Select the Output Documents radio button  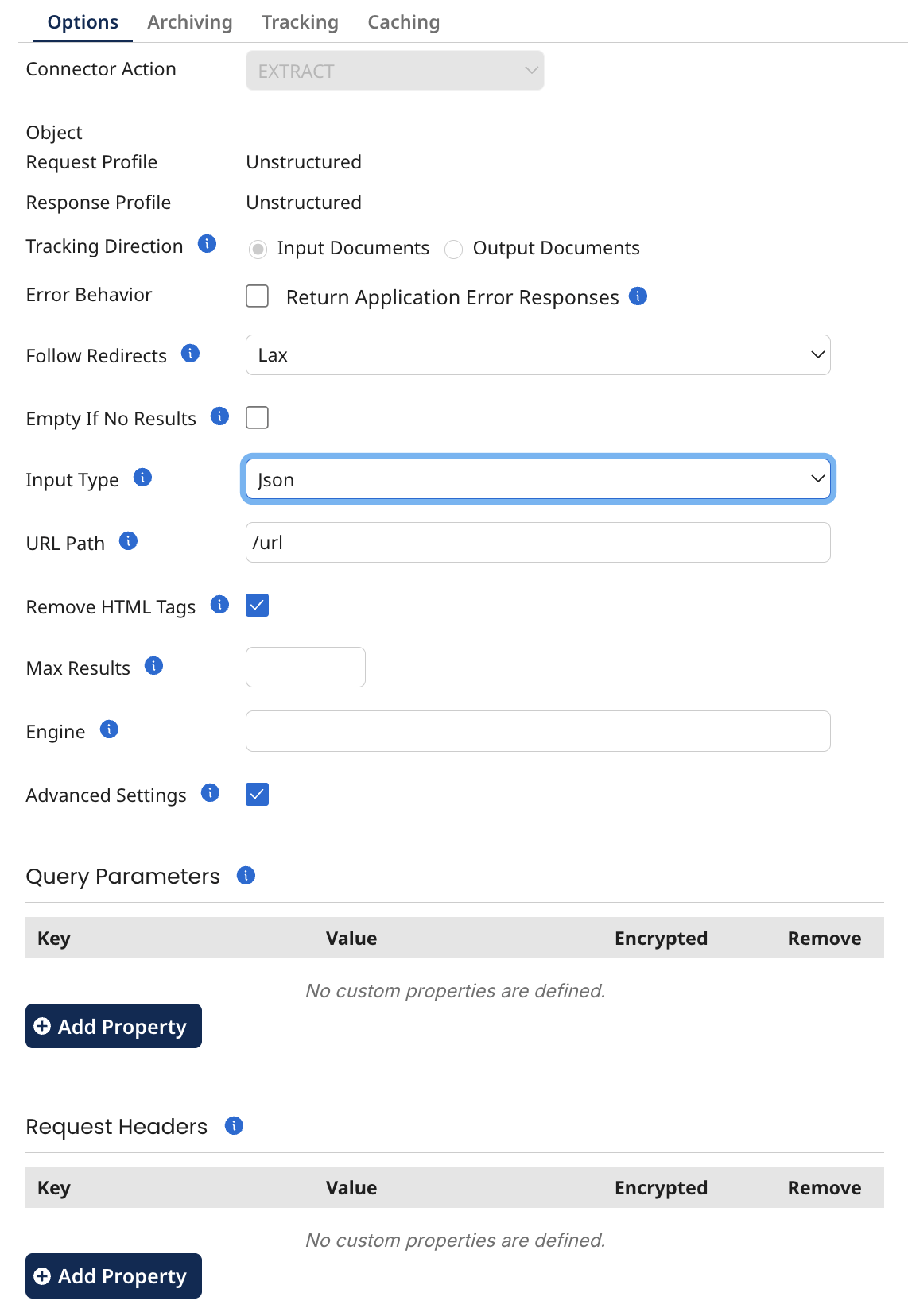tap(454, 250)
